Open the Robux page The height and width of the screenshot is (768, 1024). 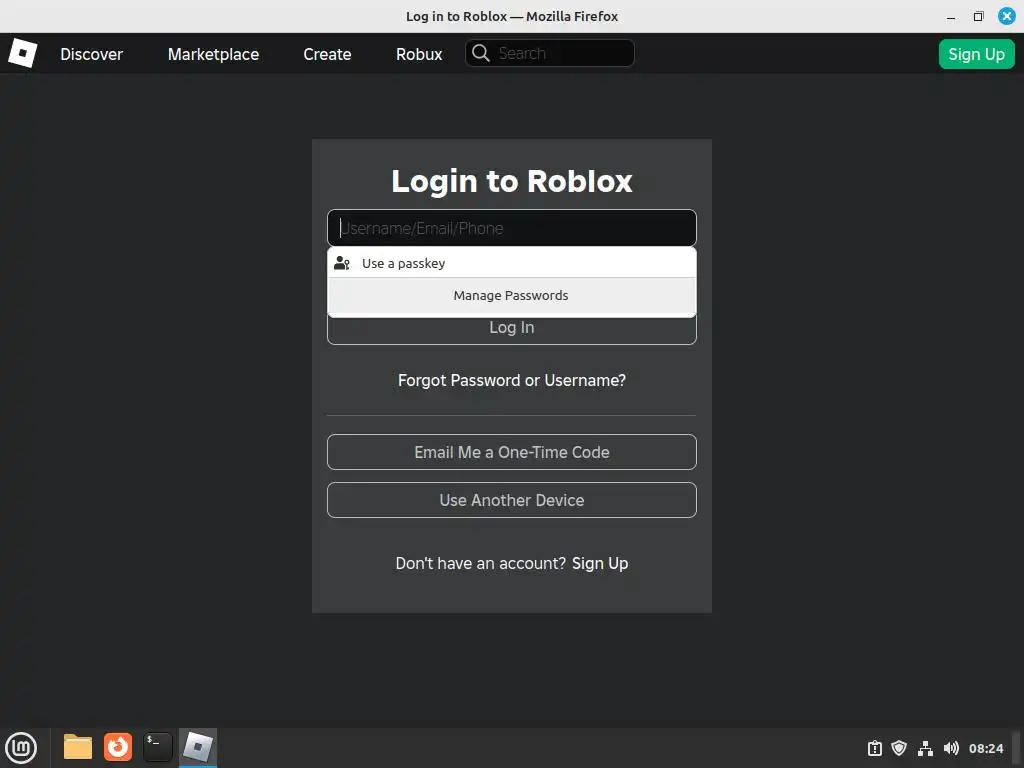419,54
